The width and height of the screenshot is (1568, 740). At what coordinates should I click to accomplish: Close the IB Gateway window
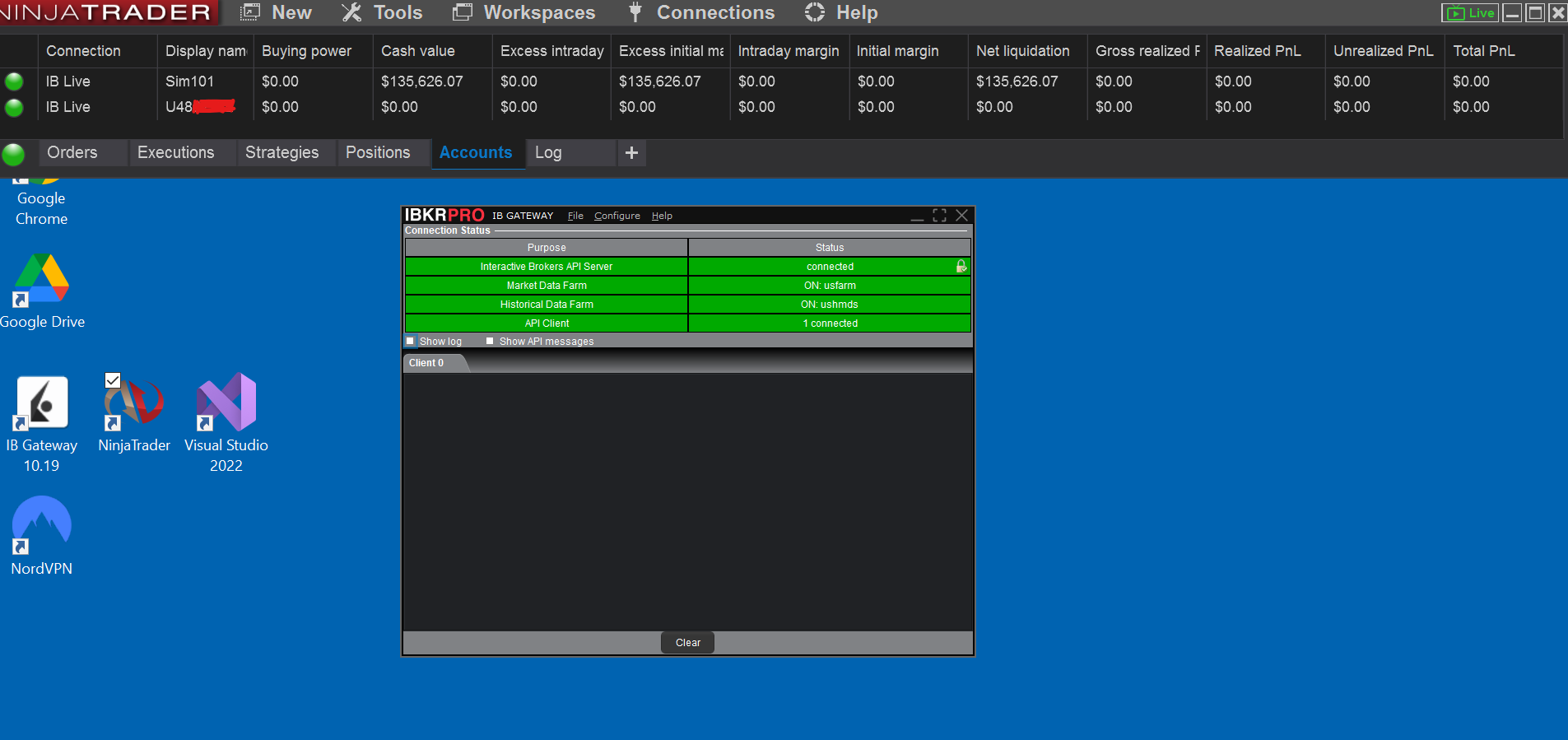pos(961,216)
